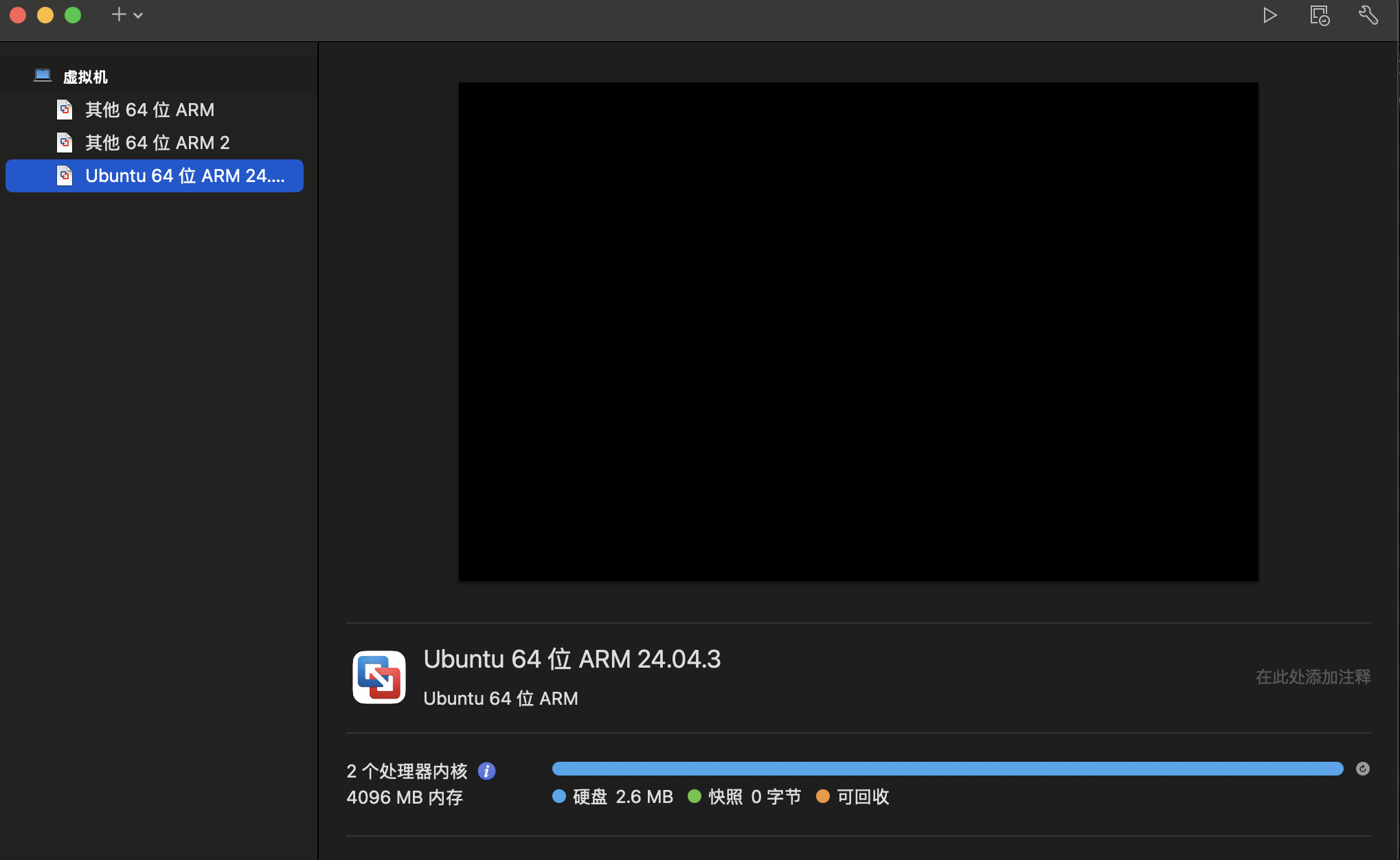
Task: Open virtual machine settings wrench icon
Action: pos(1368,15)
